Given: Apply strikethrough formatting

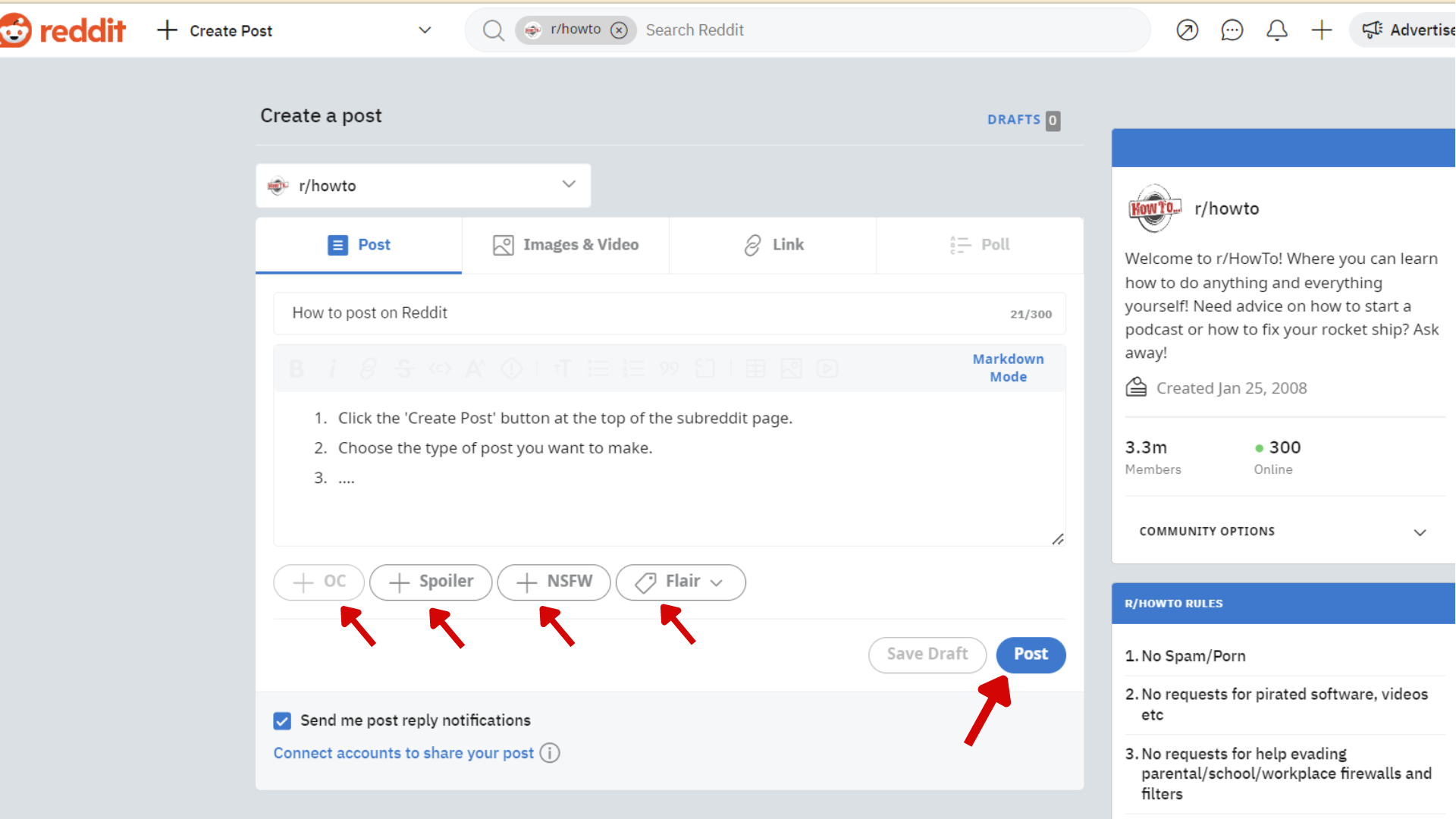Looking at the screenshot, I should [404, 369].
